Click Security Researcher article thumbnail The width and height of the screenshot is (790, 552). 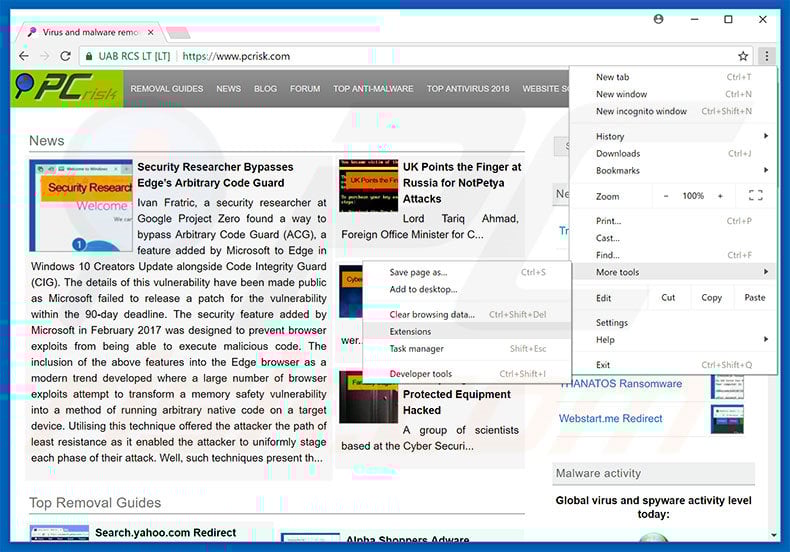81,205
